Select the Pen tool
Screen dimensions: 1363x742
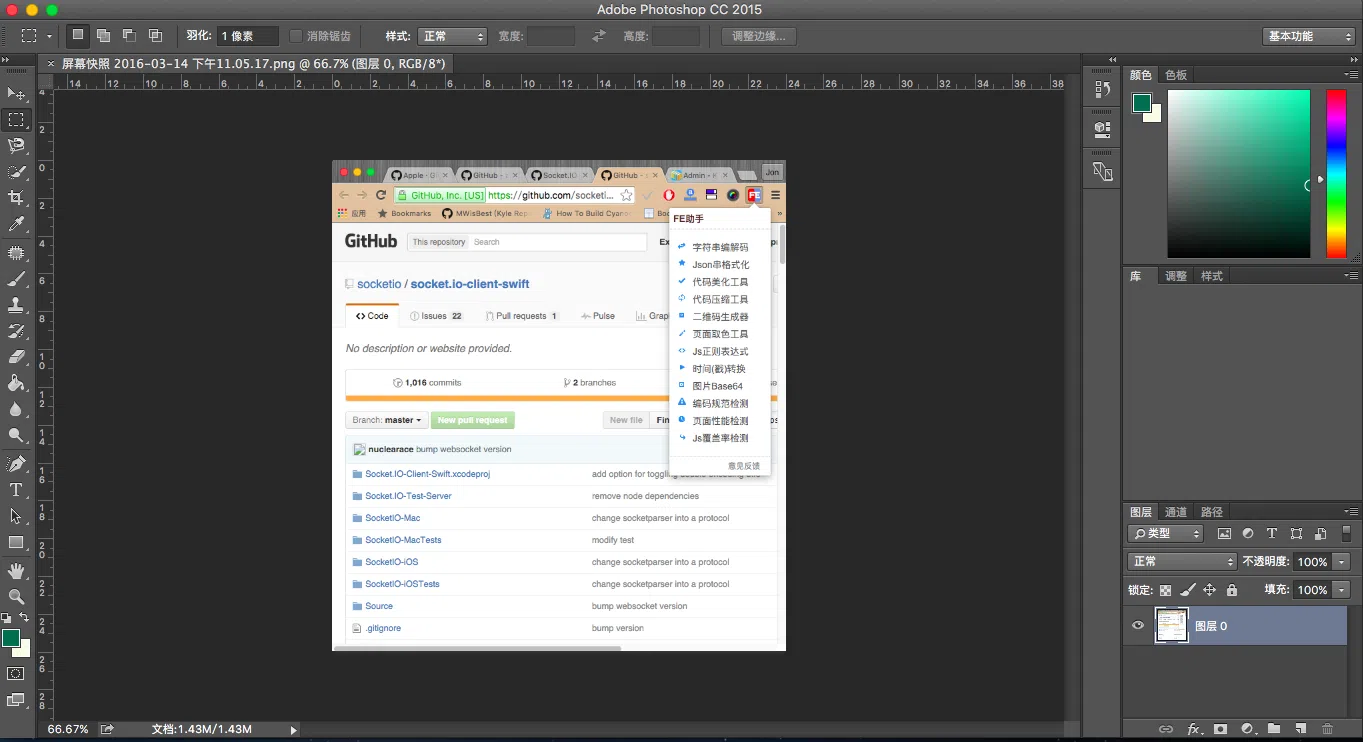pos(16,463)
